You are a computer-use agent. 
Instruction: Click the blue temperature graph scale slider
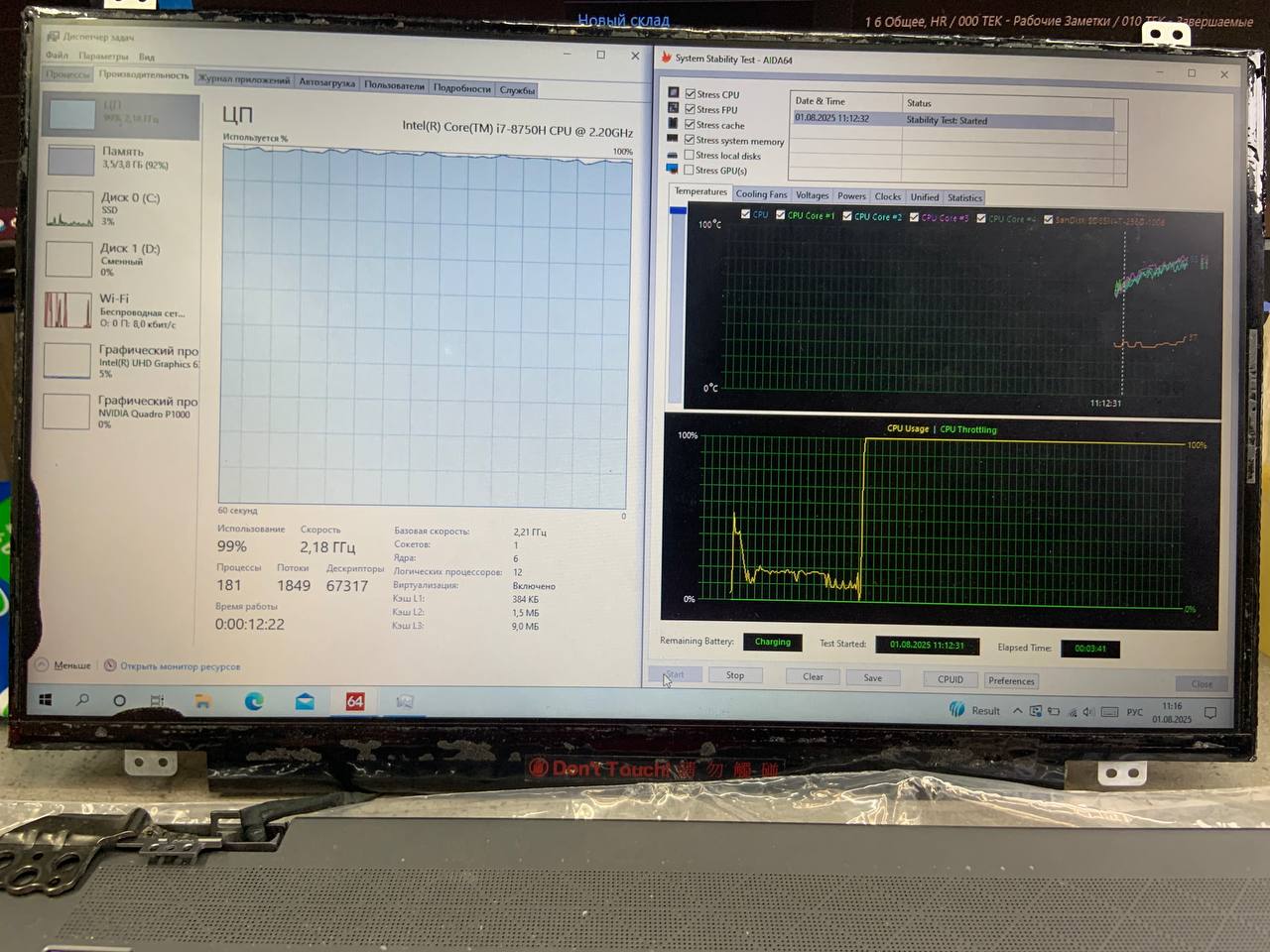tap(678, 210)
